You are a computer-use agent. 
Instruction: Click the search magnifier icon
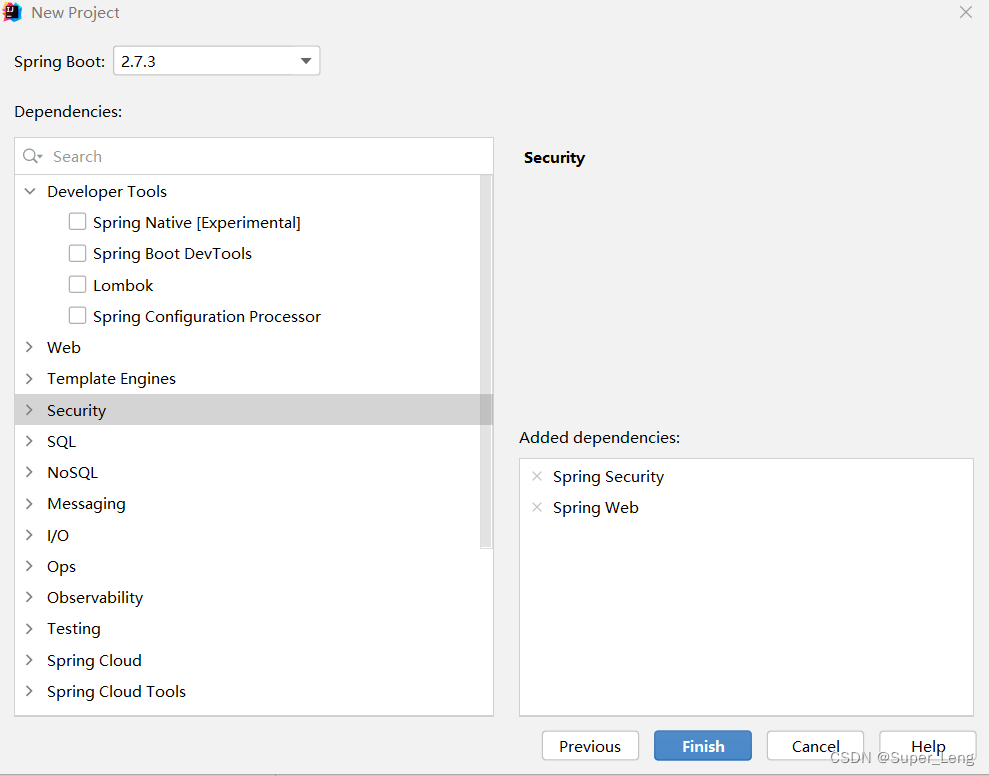[32, 156]
